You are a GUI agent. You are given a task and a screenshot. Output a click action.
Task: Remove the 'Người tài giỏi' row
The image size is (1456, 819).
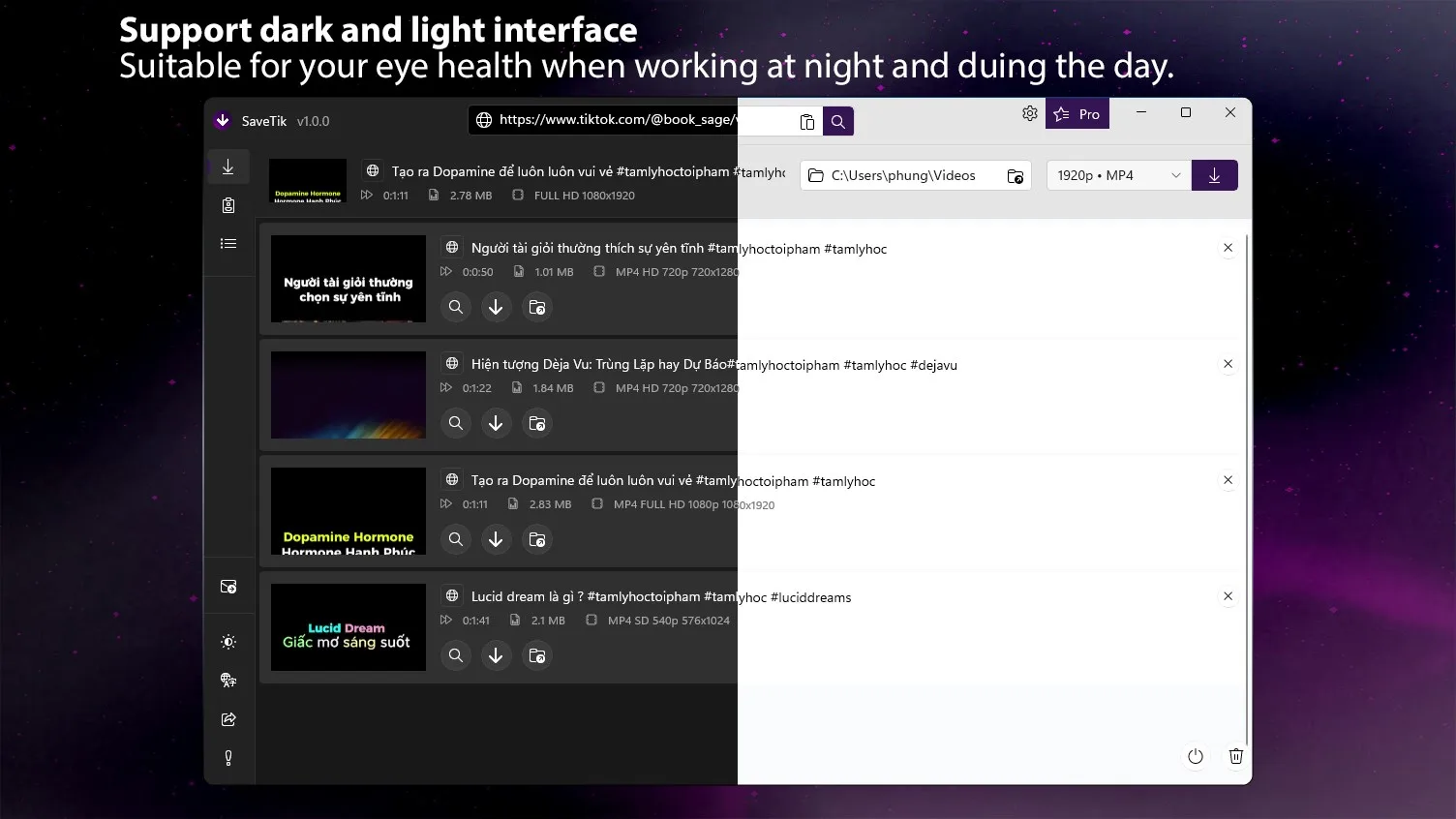click(1228, 248)
